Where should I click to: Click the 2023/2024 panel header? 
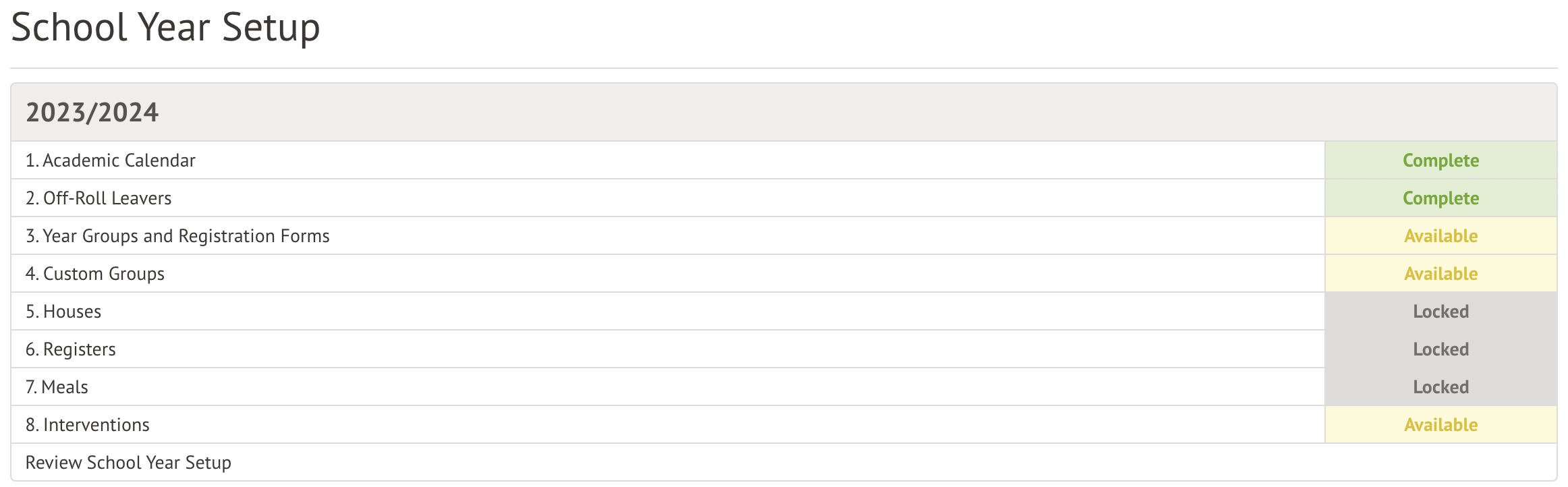(92, 112)
